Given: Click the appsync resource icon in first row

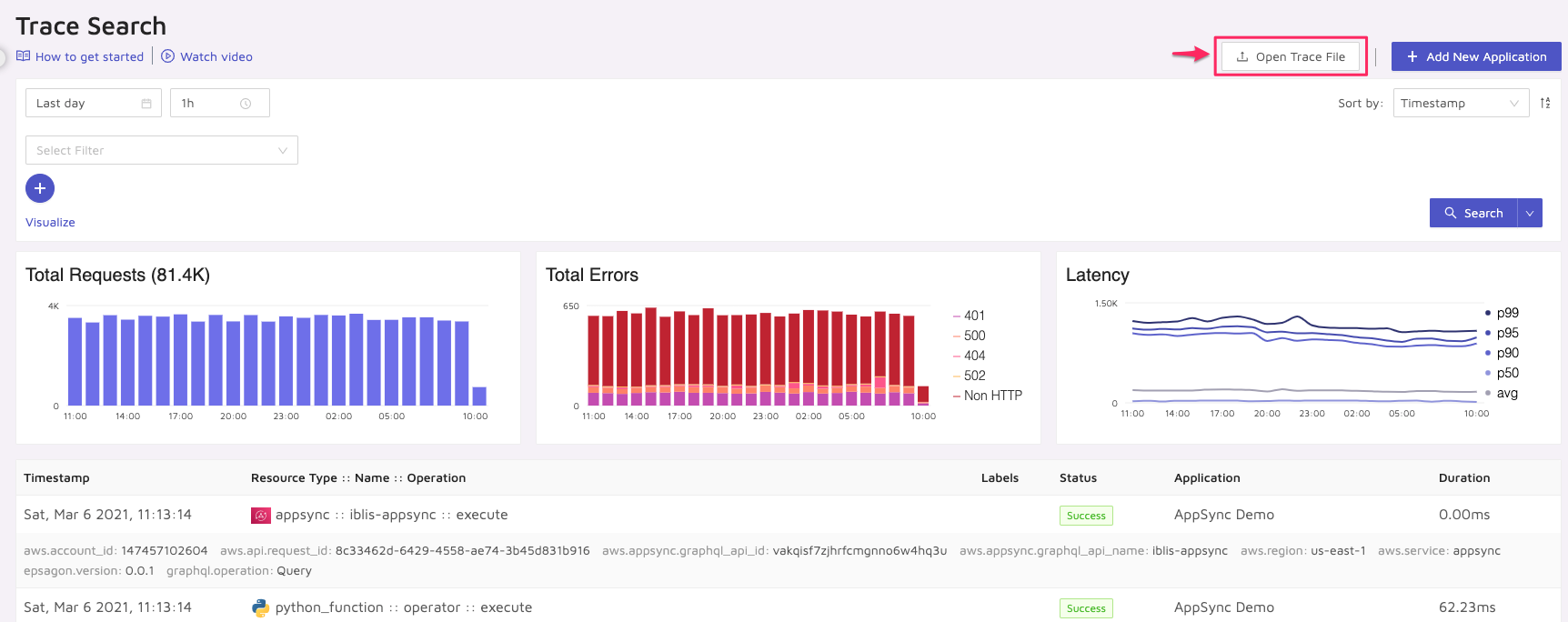Looking at the screenshot, I should pyautogui.click(x=261, y=516).
